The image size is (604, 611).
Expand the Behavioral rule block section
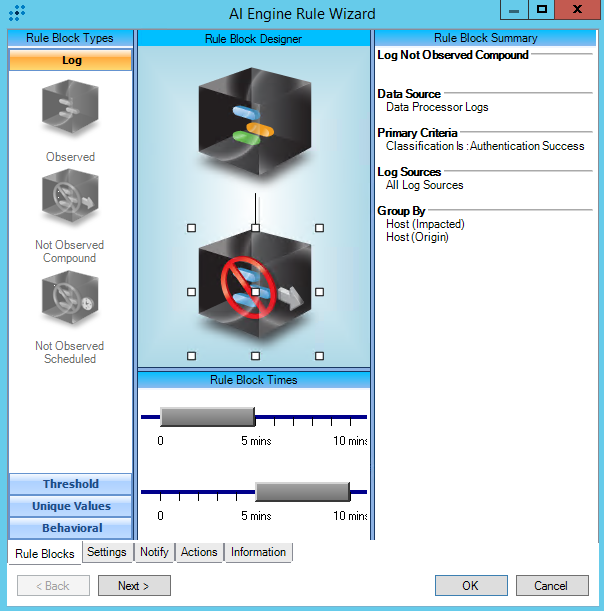(x=71, y=528)
